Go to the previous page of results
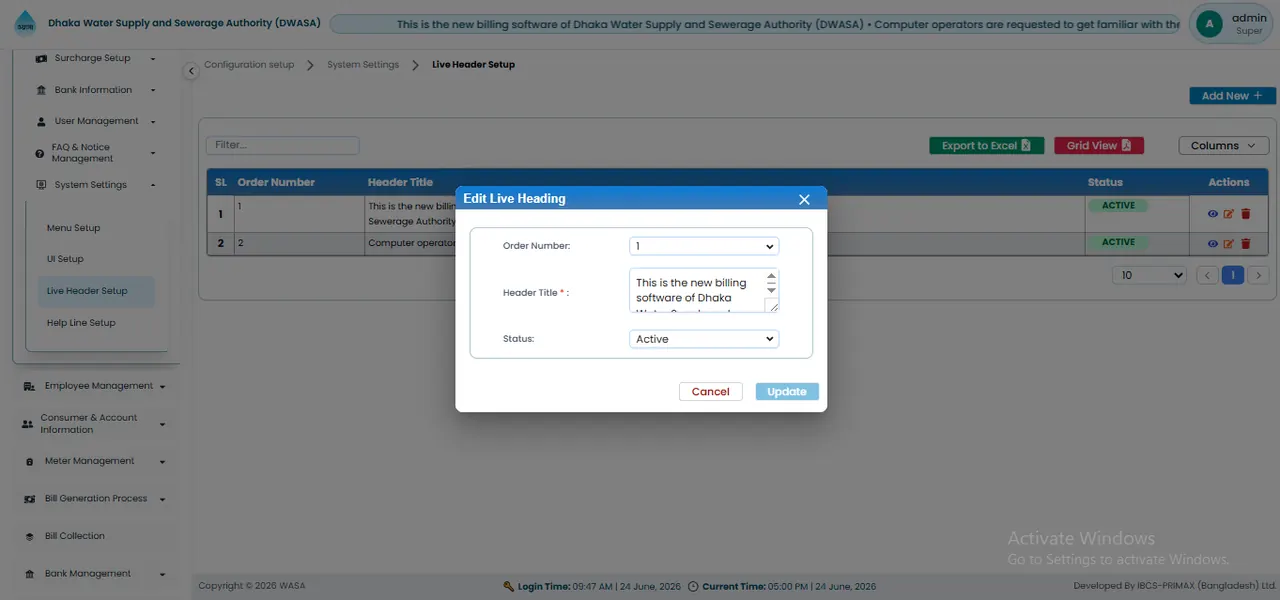1280x600 pixels. (x=1208, y=275)
